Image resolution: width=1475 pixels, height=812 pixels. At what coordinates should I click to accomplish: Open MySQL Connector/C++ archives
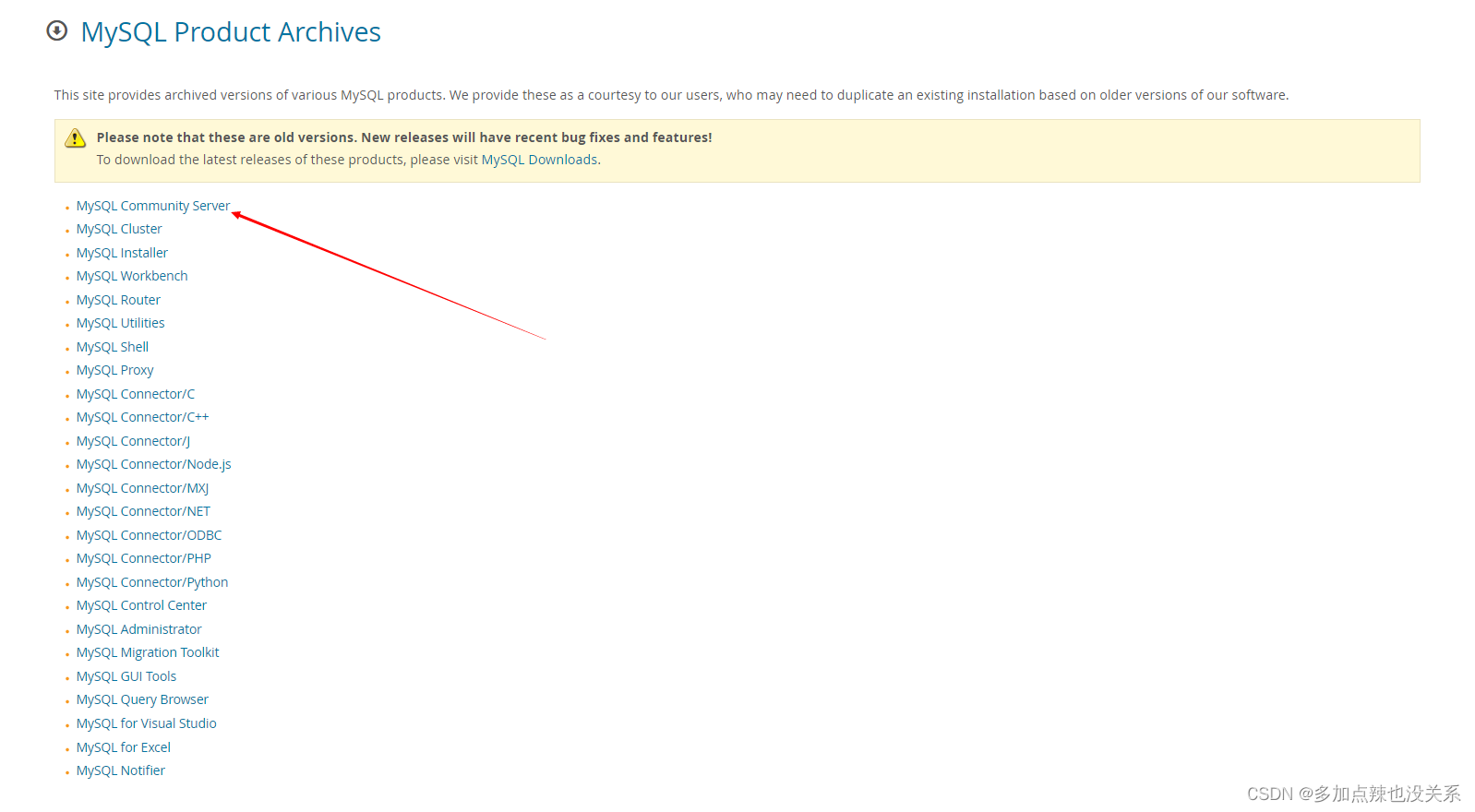[x=143, y=417]
